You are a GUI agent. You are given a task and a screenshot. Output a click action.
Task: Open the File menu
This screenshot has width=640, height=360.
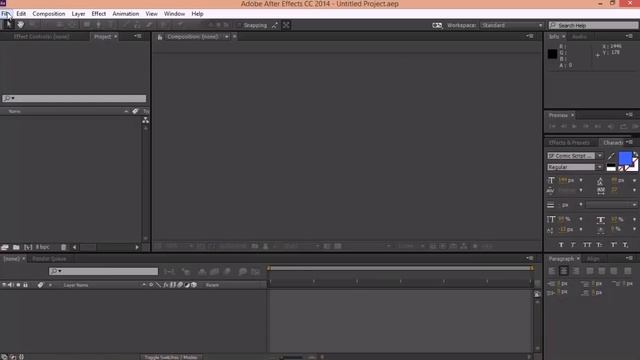pos(6,14)
